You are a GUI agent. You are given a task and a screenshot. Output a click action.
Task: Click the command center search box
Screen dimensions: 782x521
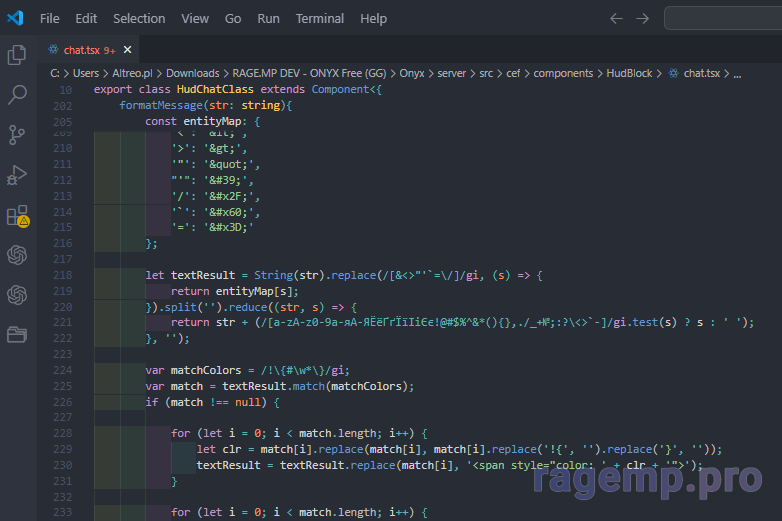[x=722, y=18]
